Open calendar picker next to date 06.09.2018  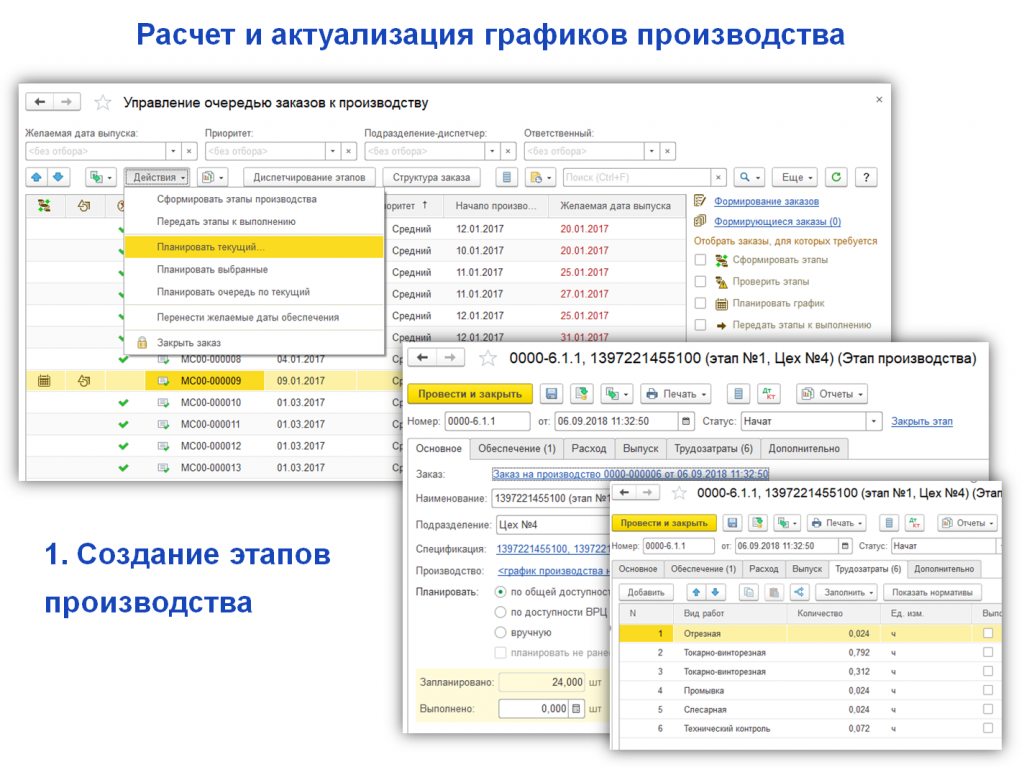pos(686,421)
